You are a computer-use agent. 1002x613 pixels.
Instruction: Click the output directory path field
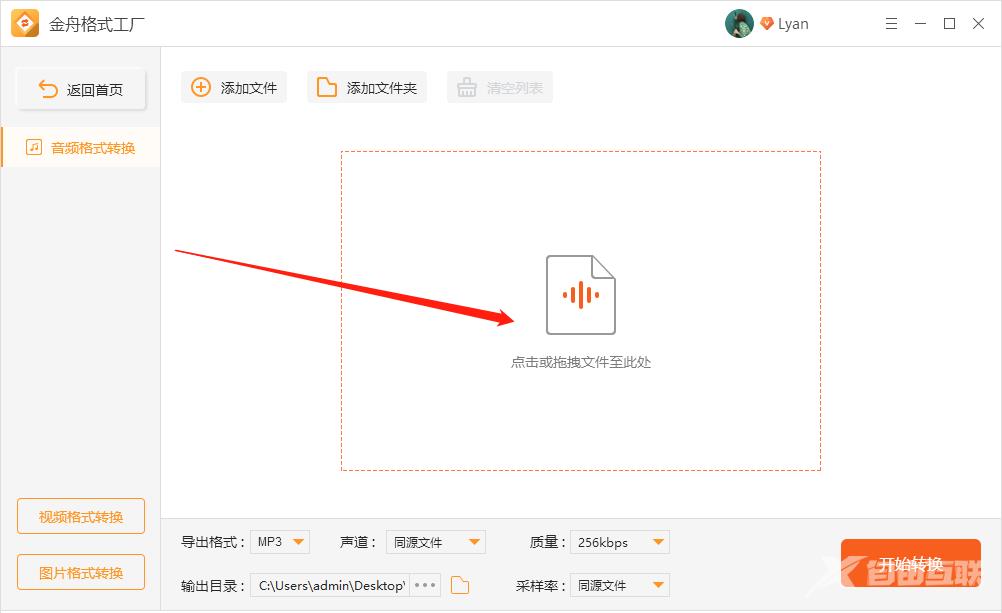pos(330,585)
